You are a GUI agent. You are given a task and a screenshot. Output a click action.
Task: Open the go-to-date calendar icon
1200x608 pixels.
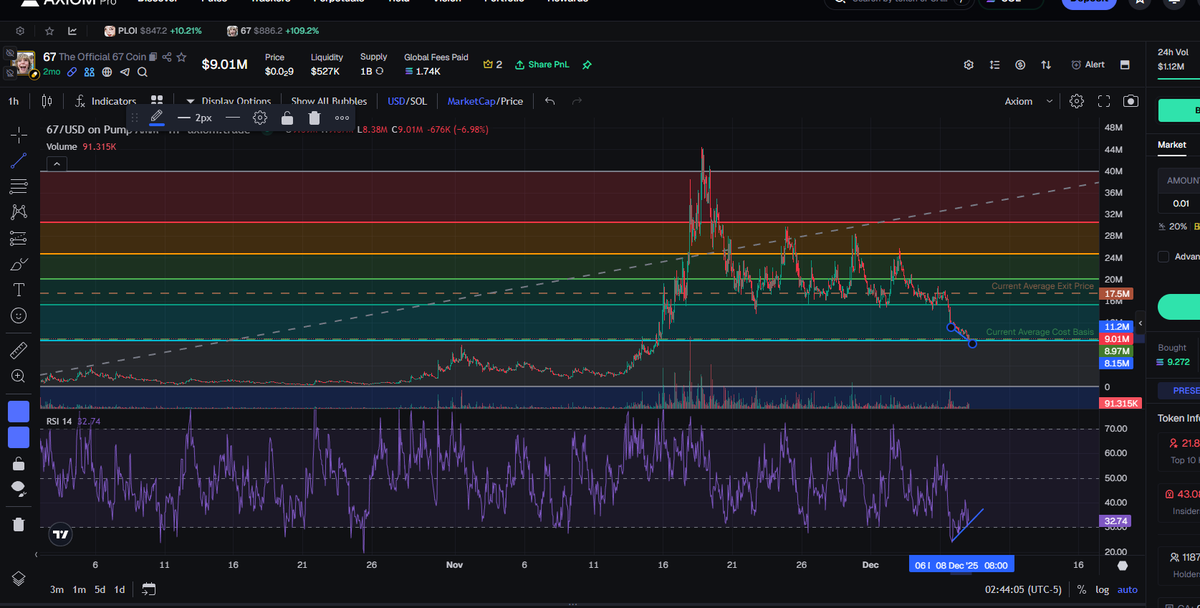tap(149, 589)
